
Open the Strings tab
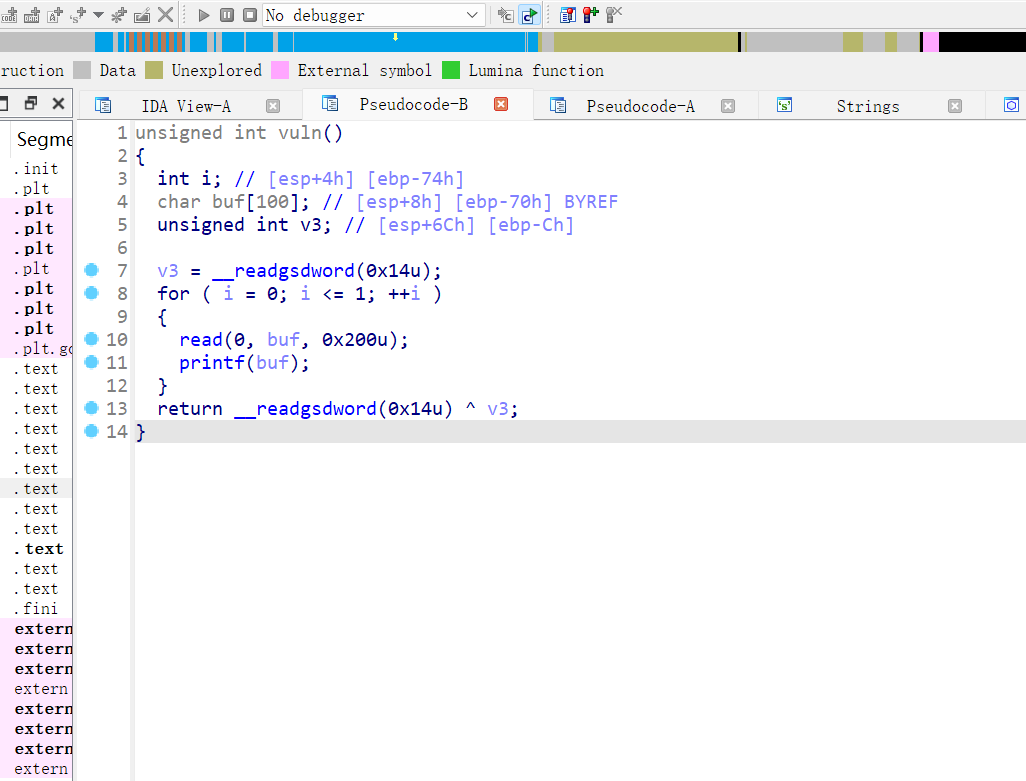click(x=867, y=106)
